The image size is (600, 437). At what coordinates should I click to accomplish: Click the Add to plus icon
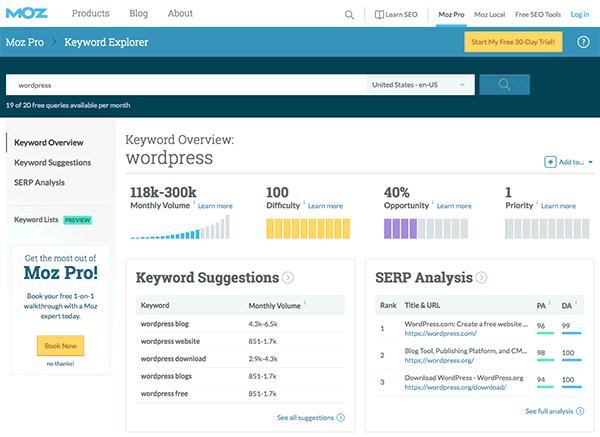point(550,162)
